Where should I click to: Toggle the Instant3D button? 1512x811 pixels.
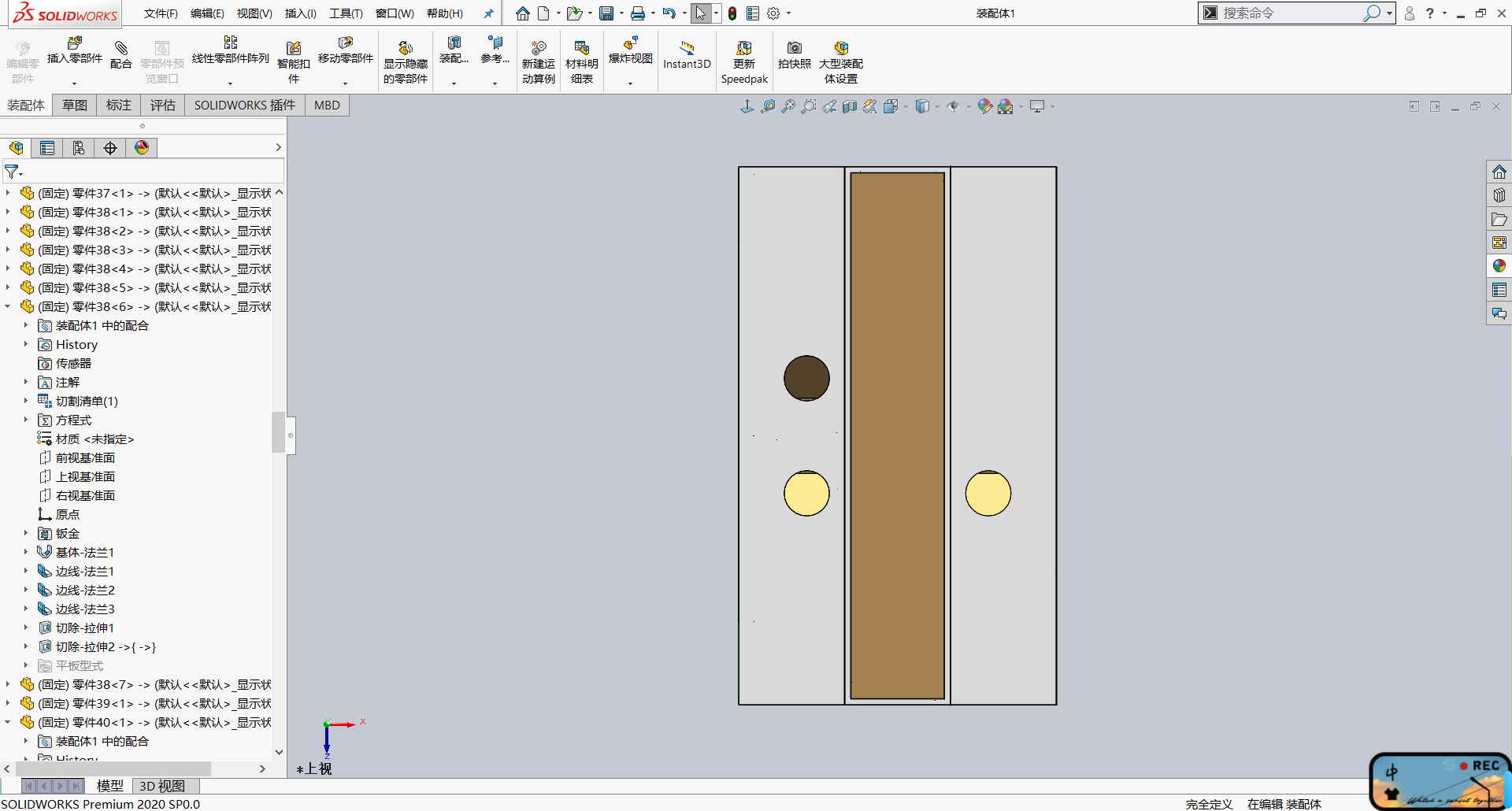point(687,55)
